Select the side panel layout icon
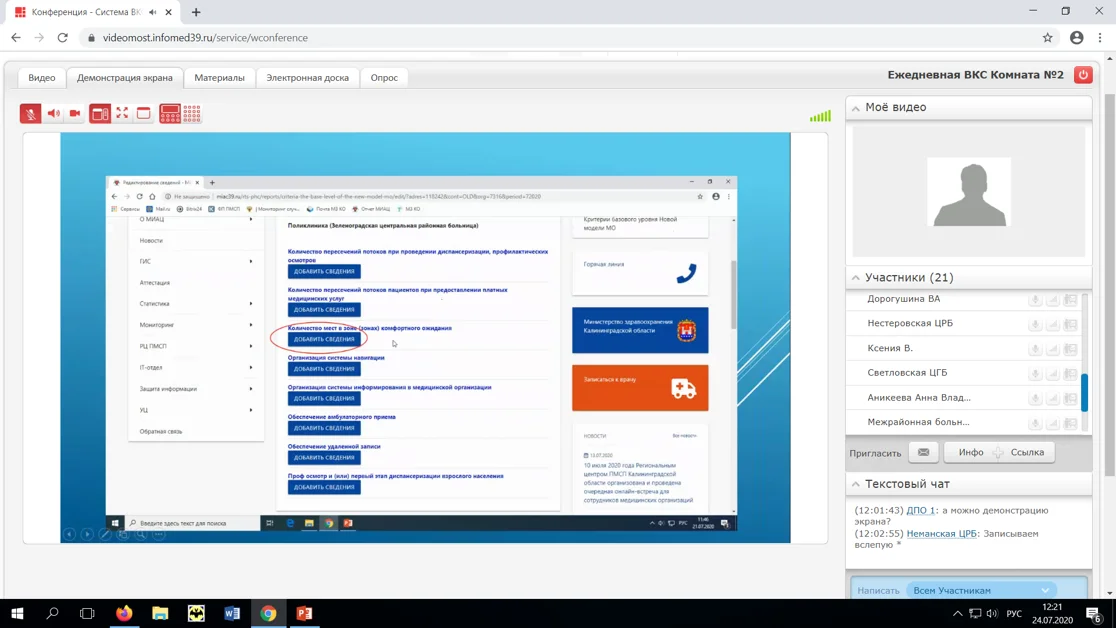Screen dimensions: 1116x628 [100, 114]
